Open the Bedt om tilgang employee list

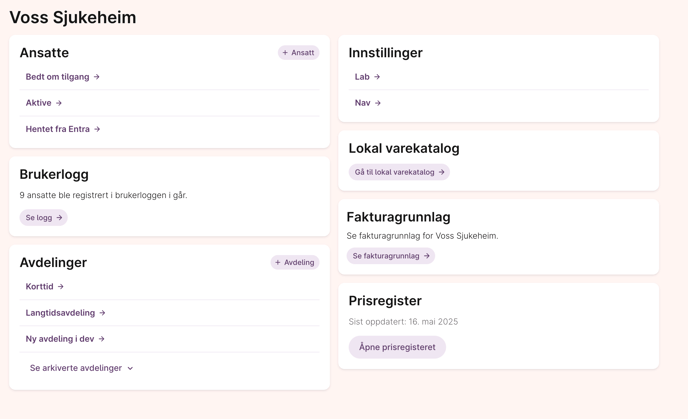click(57, 77)
